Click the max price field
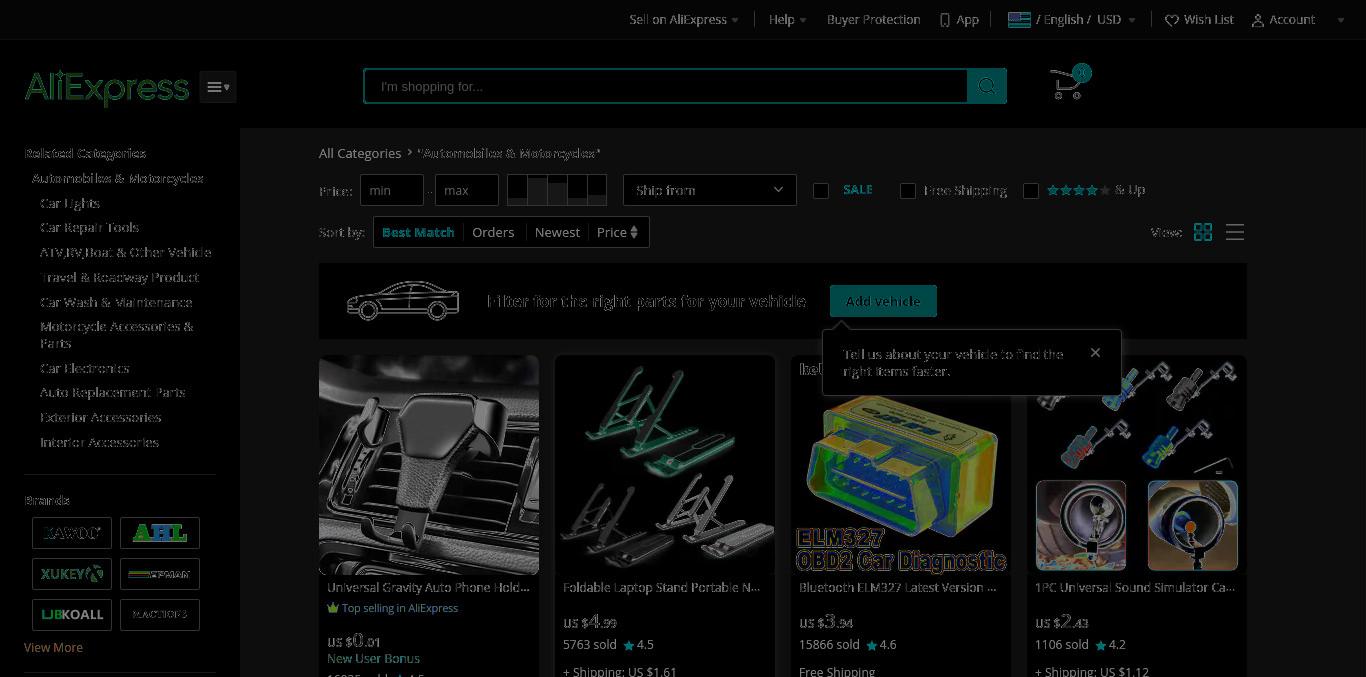Viewport: 1366px width, 677px height. point(467,190)
